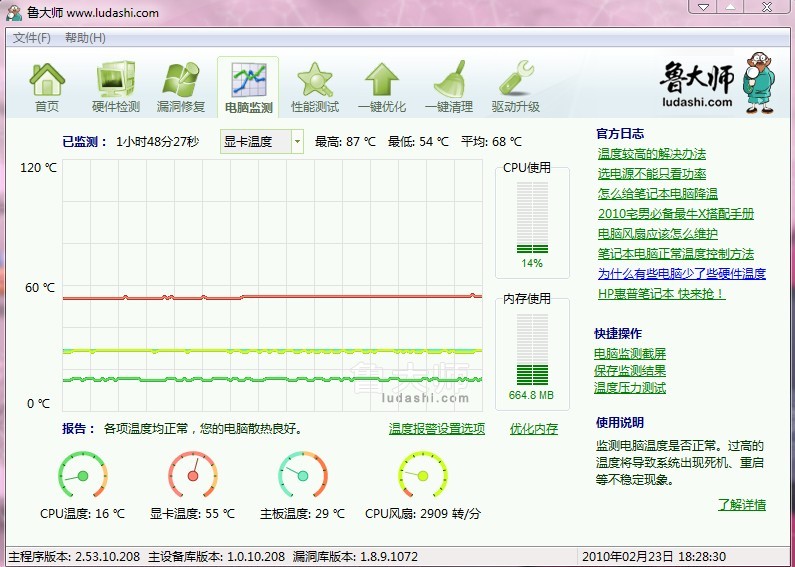The width and height of the screenshot is (795, 567).
Task: Click the 官方日志 heading
Action: (620, 134)
